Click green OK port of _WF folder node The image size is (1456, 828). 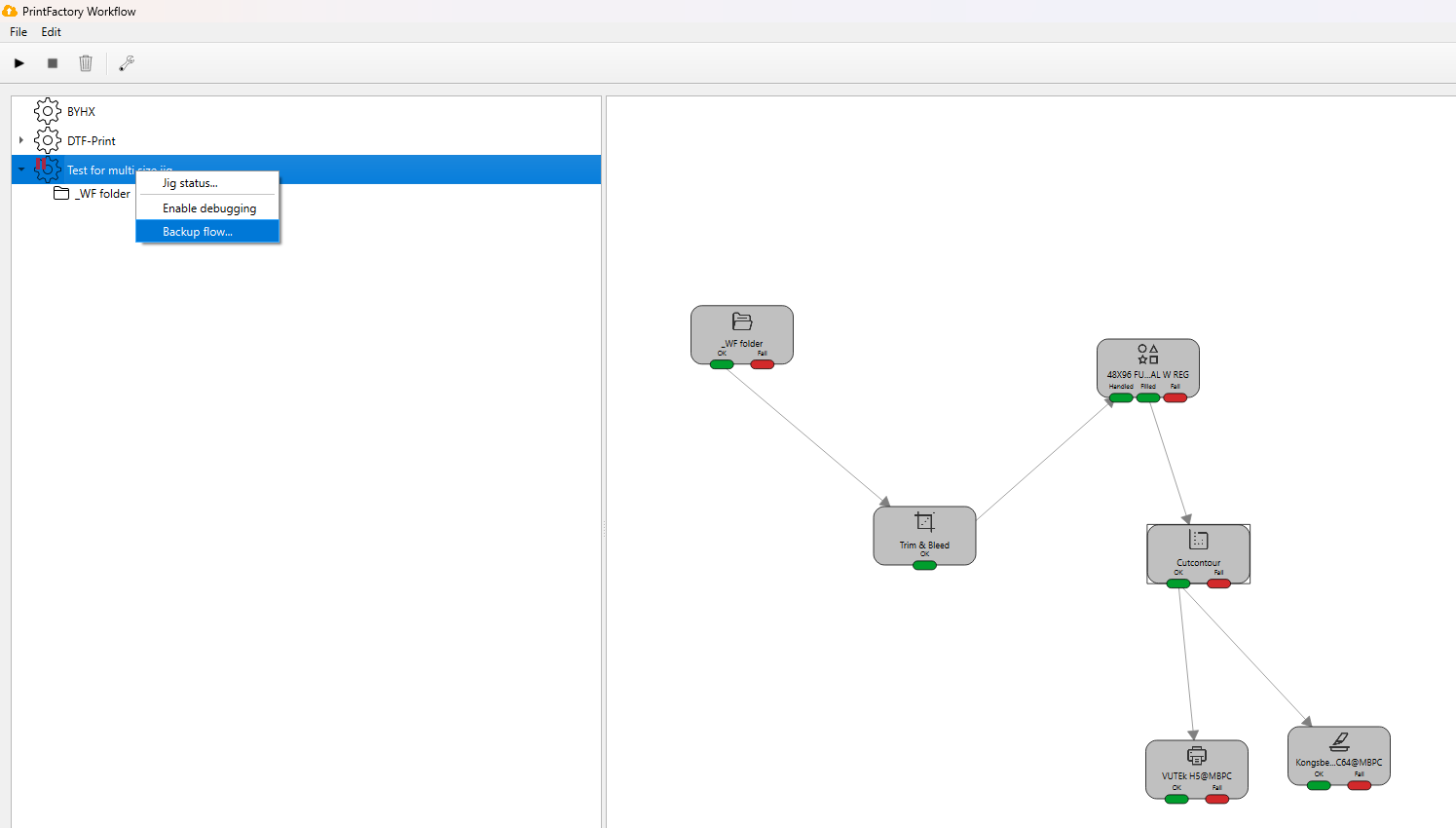pos(722,364)
